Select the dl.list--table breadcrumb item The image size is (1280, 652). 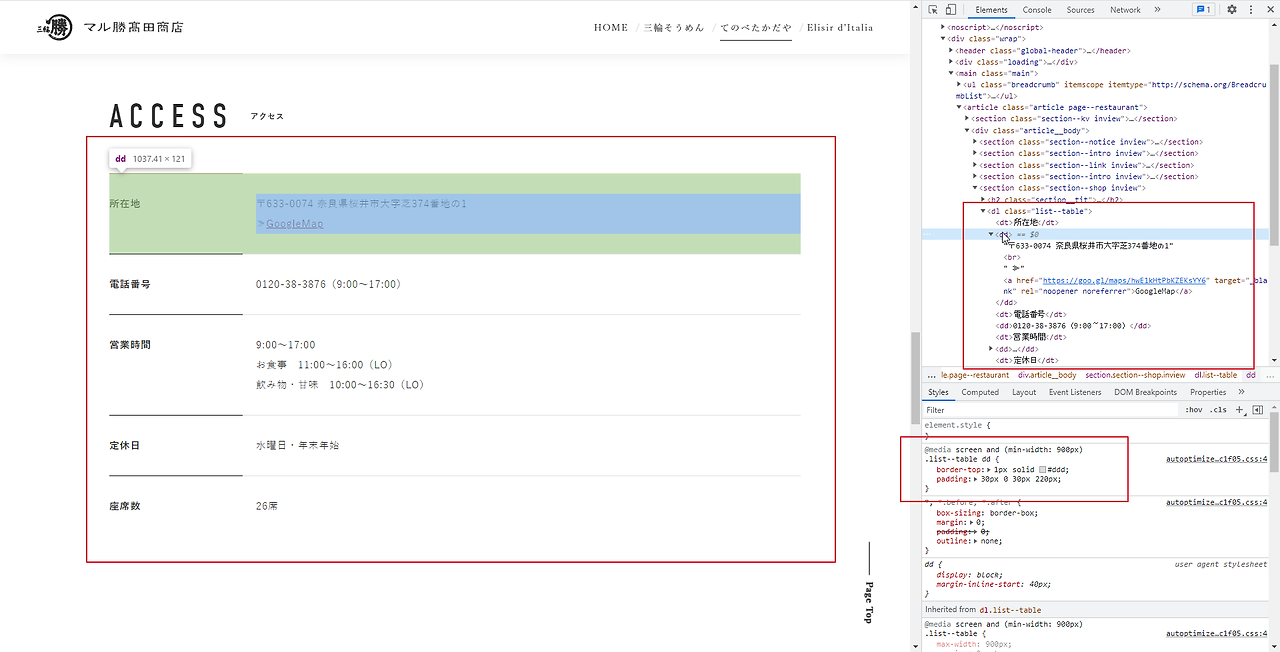pyautogui.click(x=1215, y=375)
